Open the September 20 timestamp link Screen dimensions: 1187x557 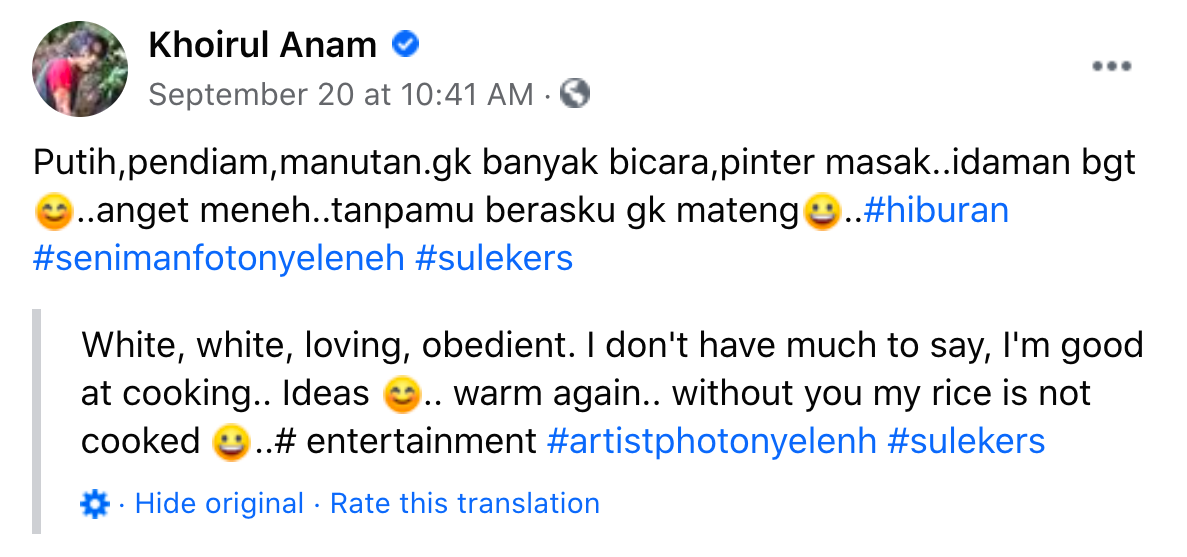[x=340, y=95]
